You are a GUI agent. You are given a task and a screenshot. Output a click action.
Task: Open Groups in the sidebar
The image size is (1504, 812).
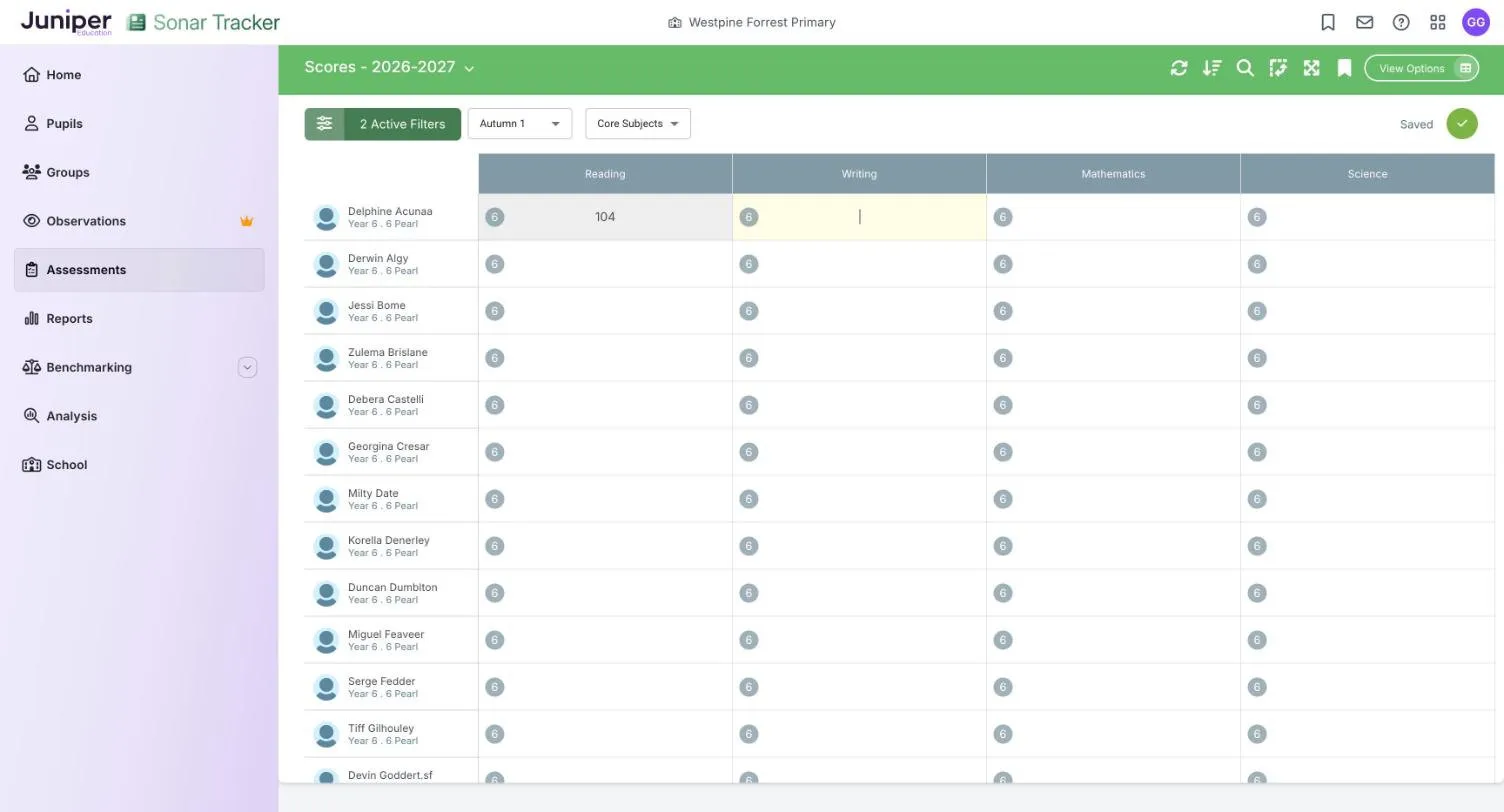pyautogui.click(x=139, y=172)
